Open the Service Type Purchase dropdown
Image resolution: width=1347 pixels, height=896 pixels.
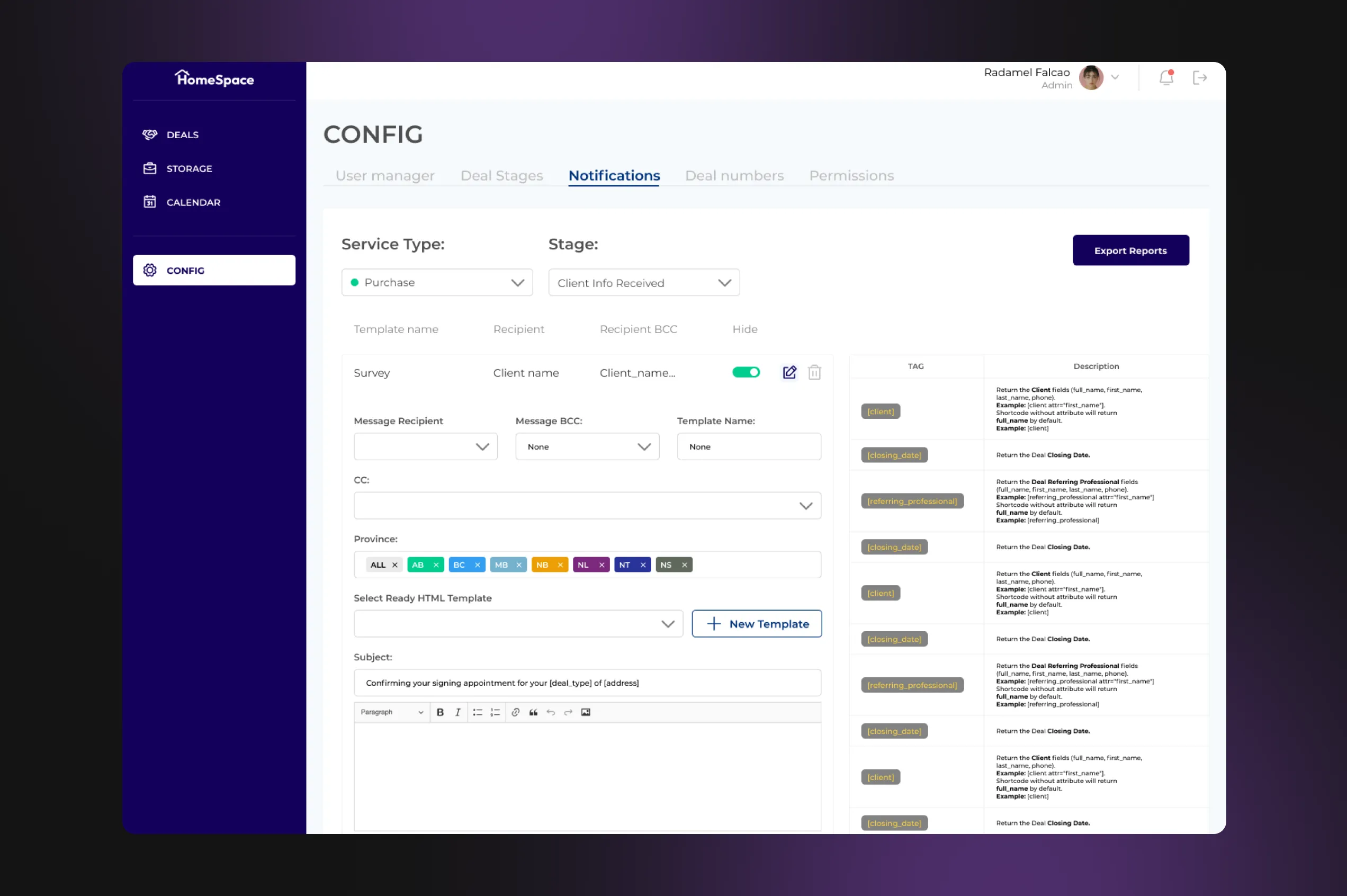[x=437, y=282]
